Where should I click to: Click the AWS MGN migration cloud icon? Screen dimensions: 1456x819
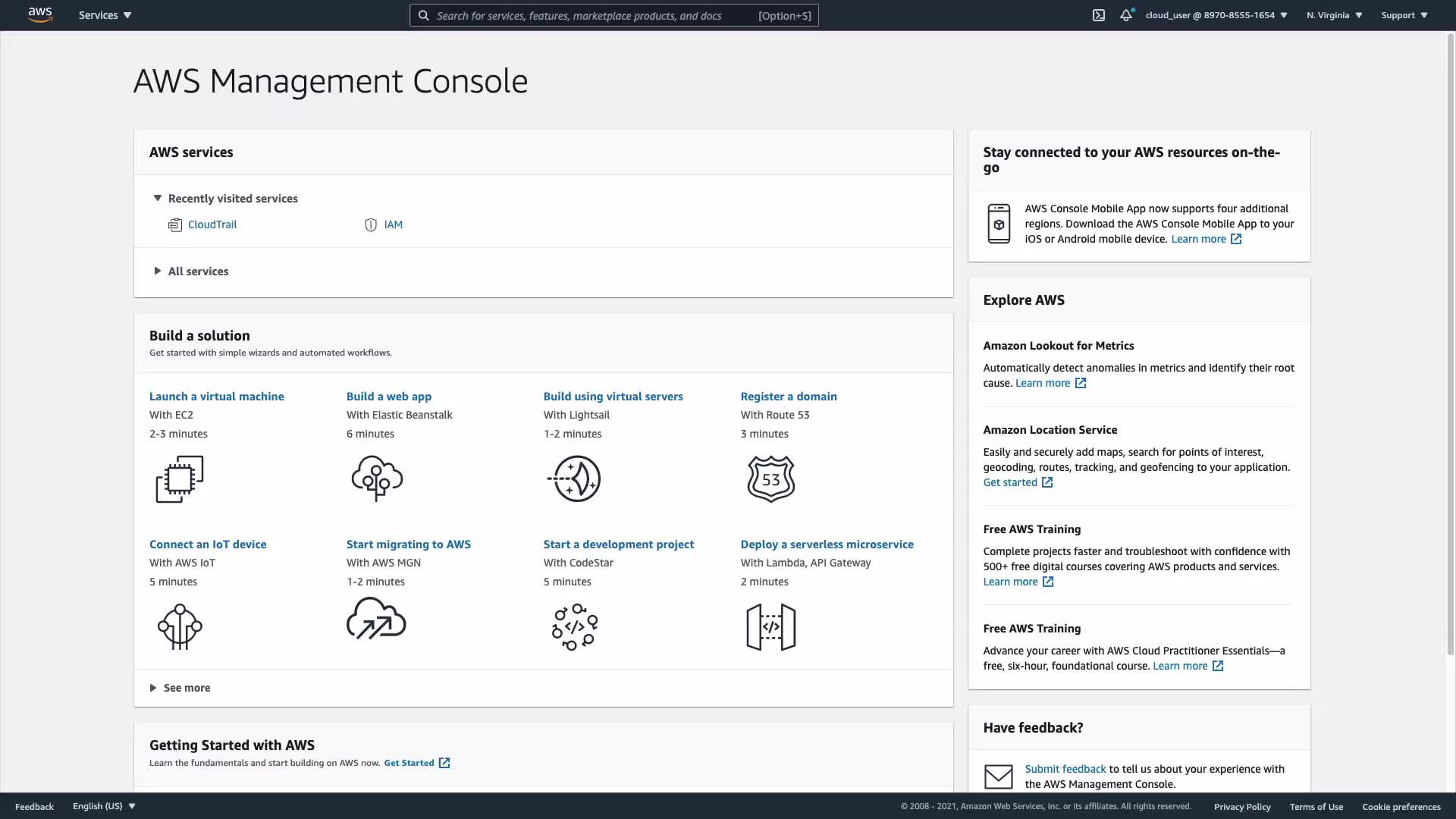[376, 620]
